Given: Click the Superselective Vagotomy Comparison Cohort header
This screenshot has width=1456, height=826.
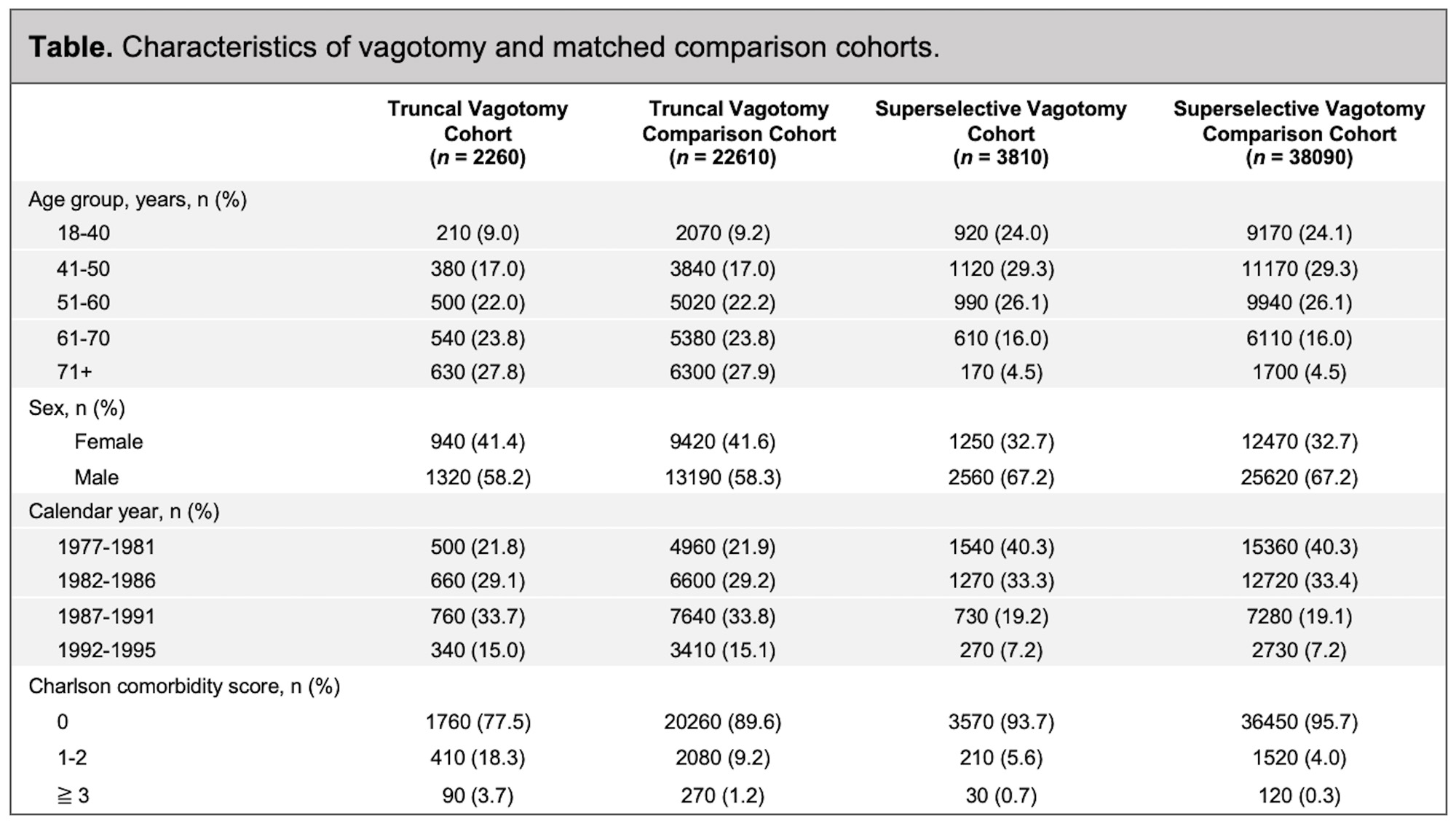Looking at the screenshot, I should 1299,133.
